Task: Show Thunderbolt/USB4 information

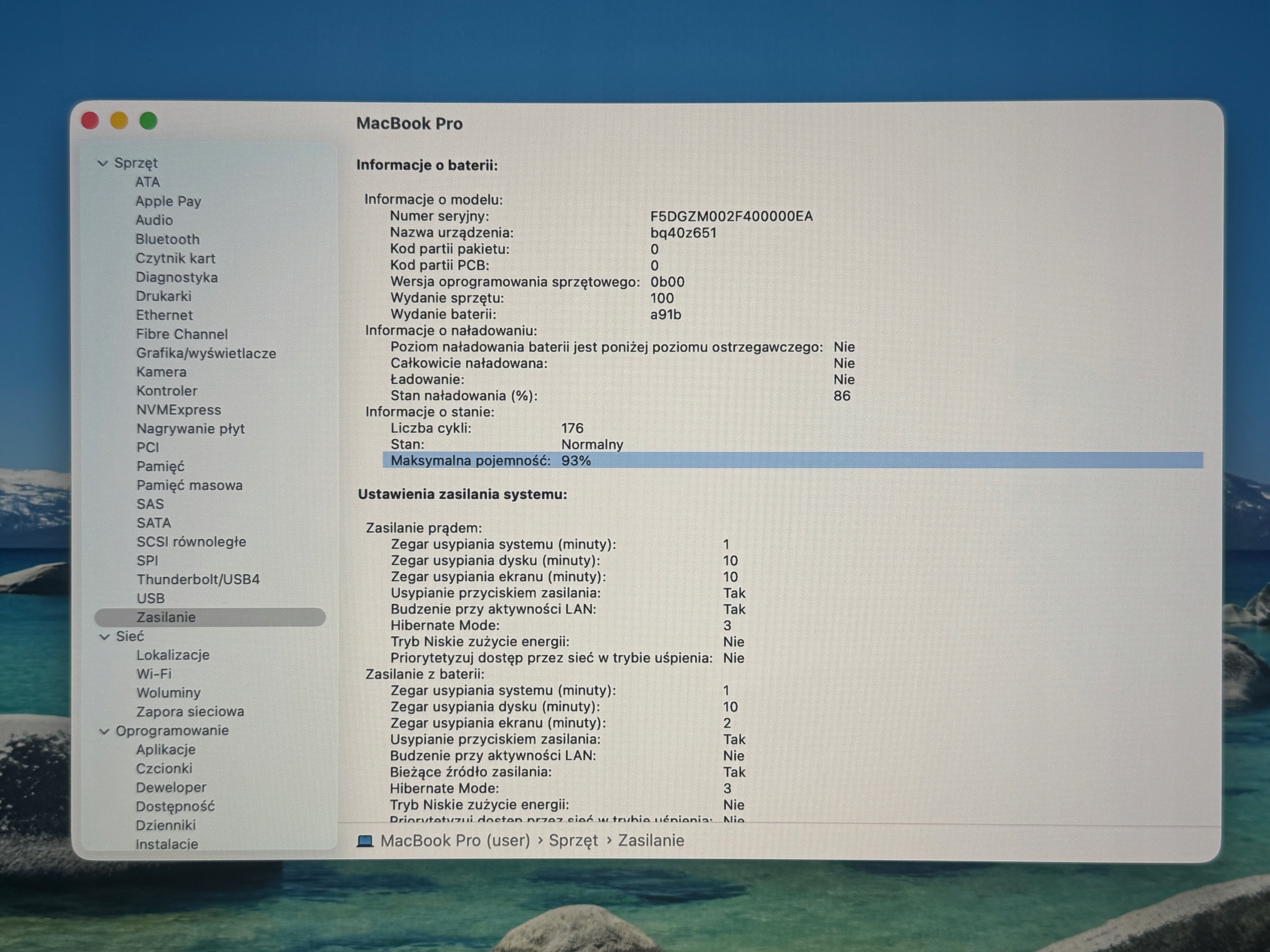Action: point(198,580)
